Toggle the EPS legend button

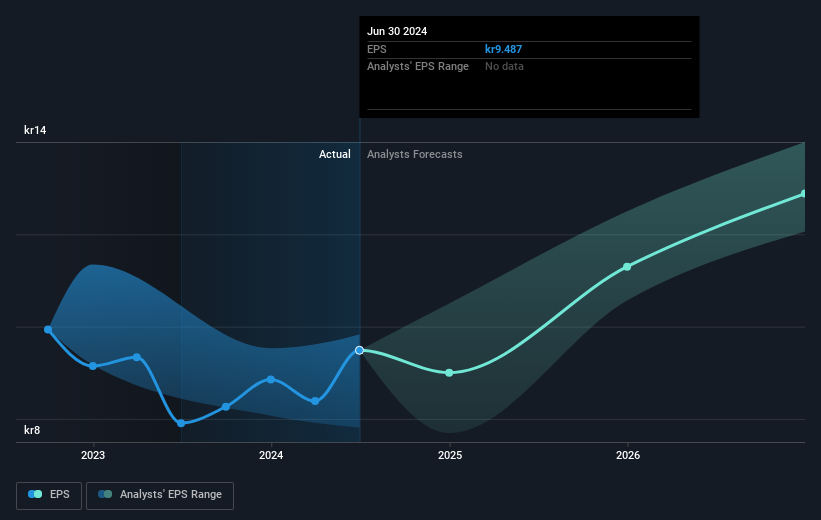pos(49,495)
